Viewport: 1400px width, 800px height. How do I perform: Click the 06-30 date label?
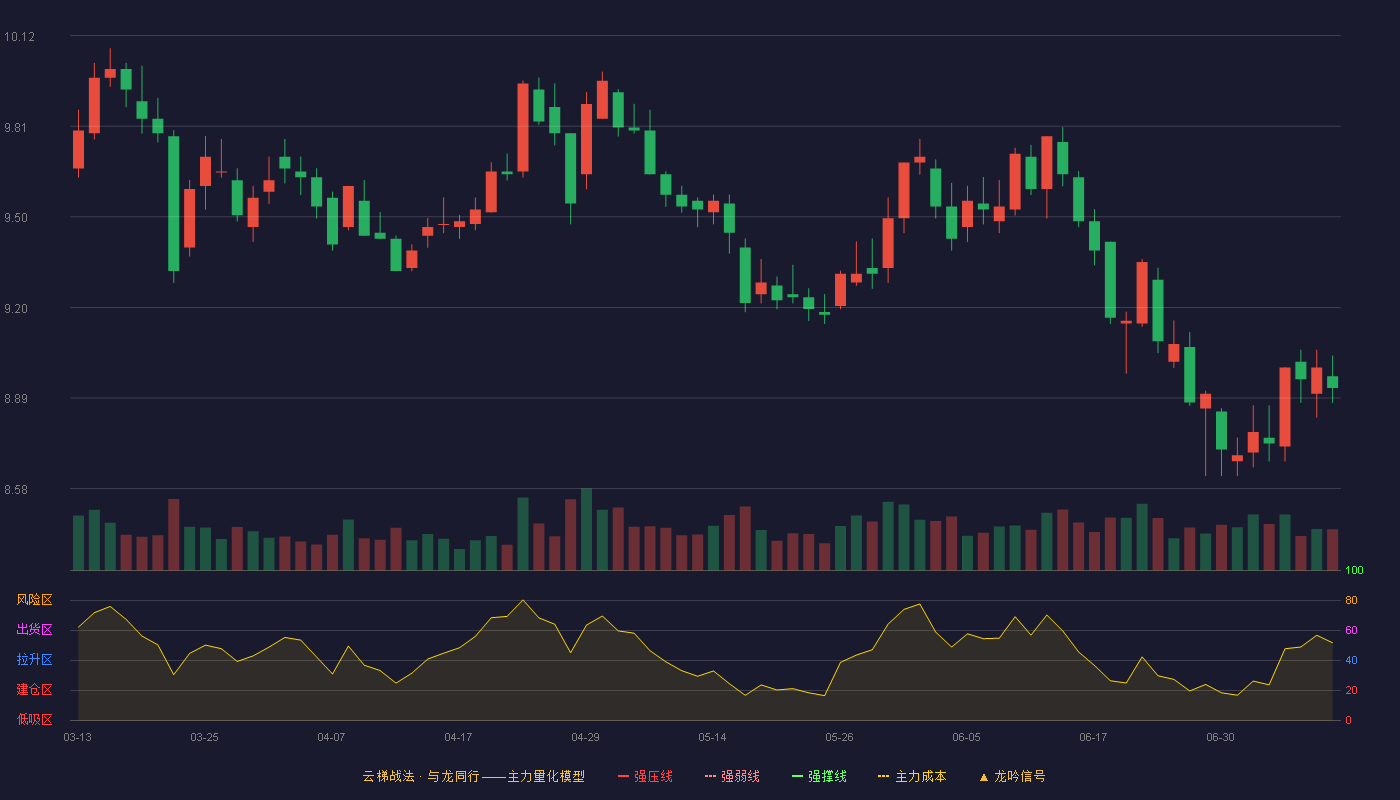[1220, 737]
